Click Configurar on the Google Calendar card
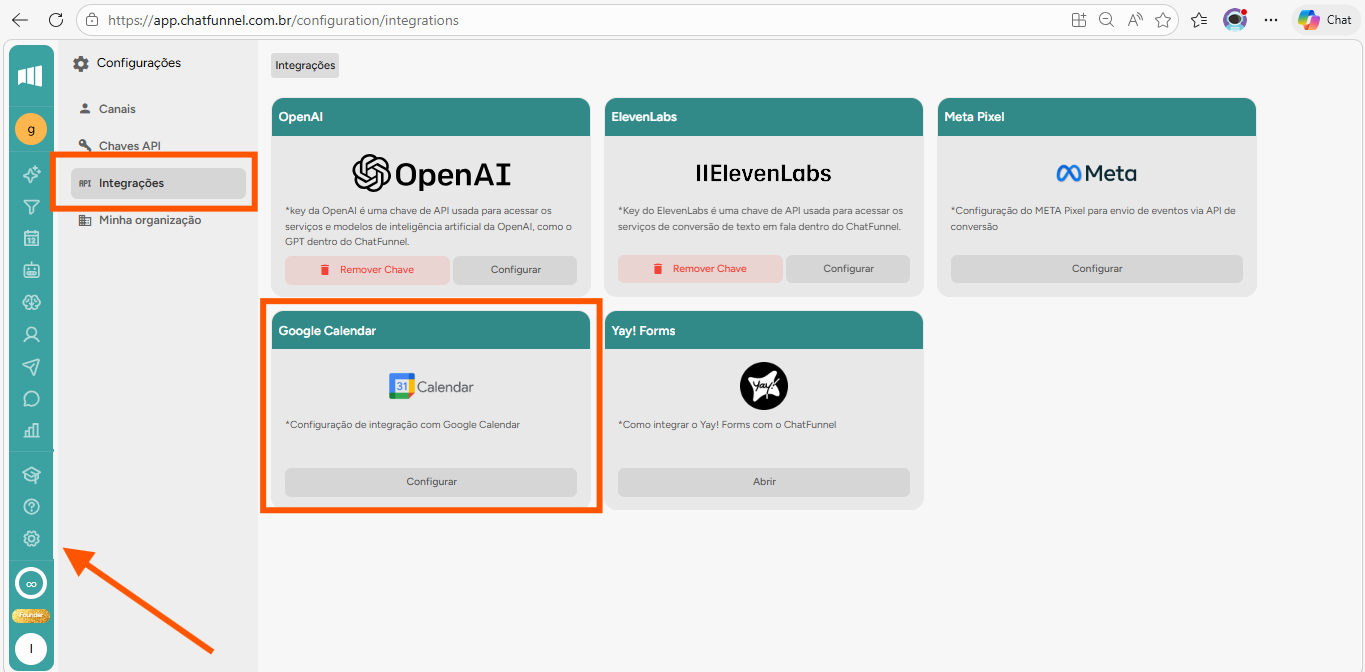 (431, 482)
